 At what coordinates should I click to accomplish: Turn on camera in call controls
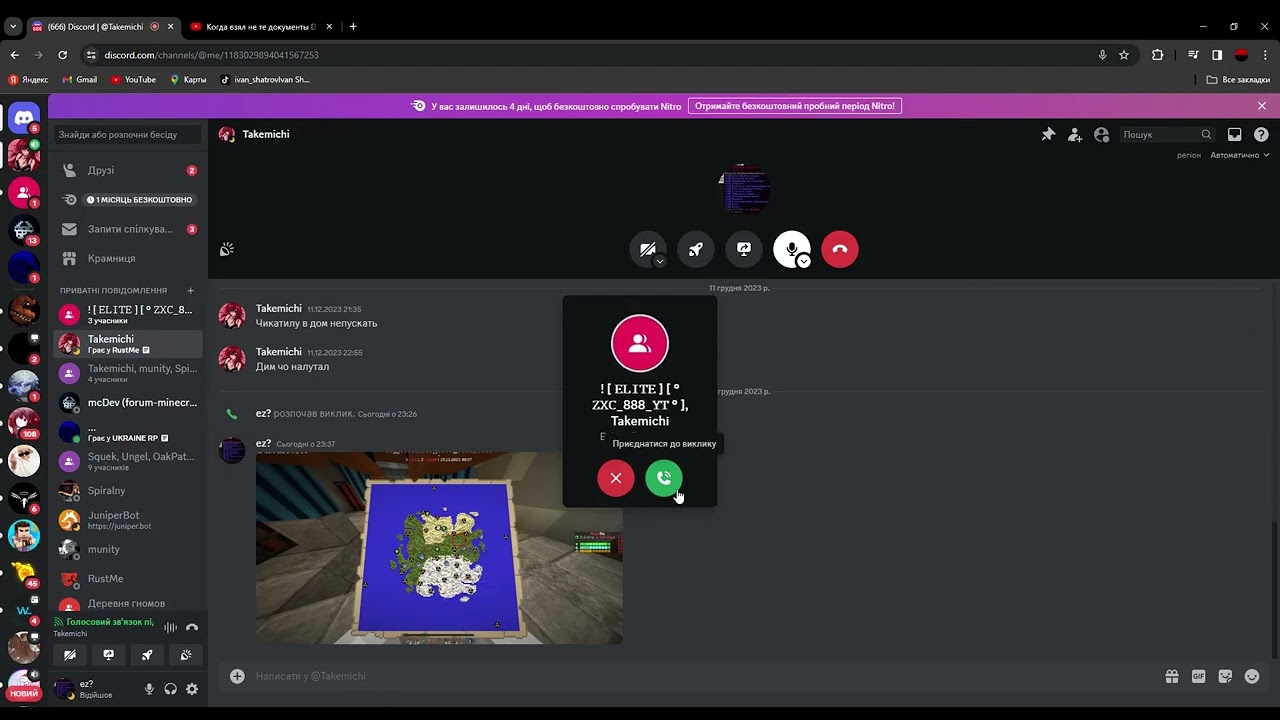[647, 249]
